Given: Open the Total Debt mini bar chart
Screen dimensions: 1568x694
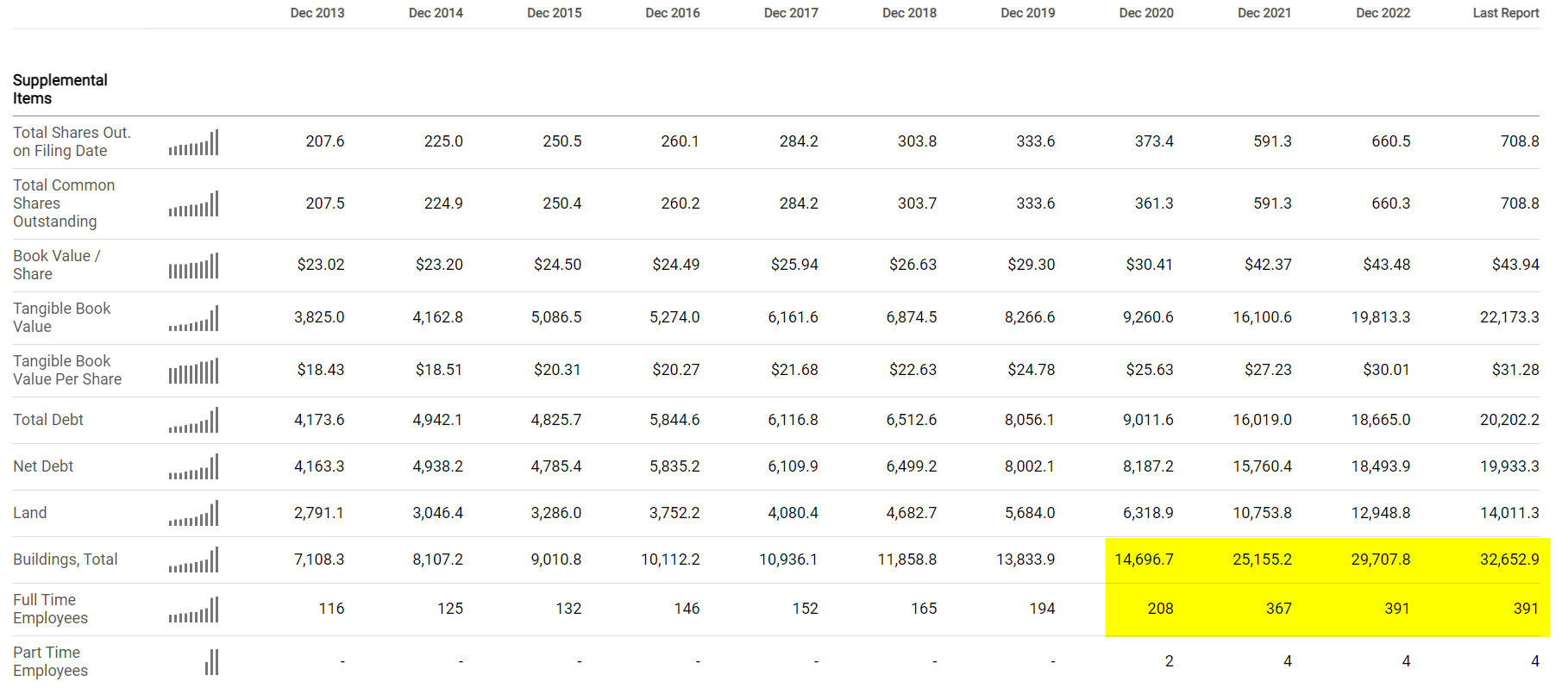Looking at the screenshot, I should 194,421.
